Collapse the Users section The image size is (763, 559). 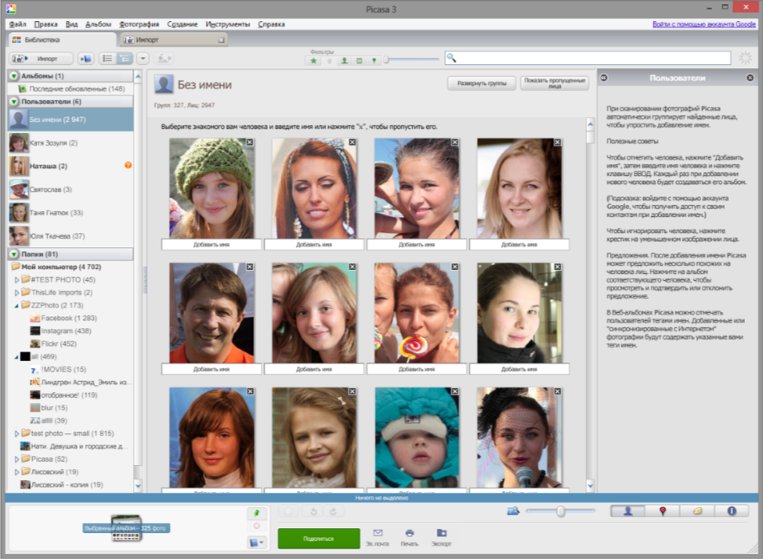pos(14,101)
